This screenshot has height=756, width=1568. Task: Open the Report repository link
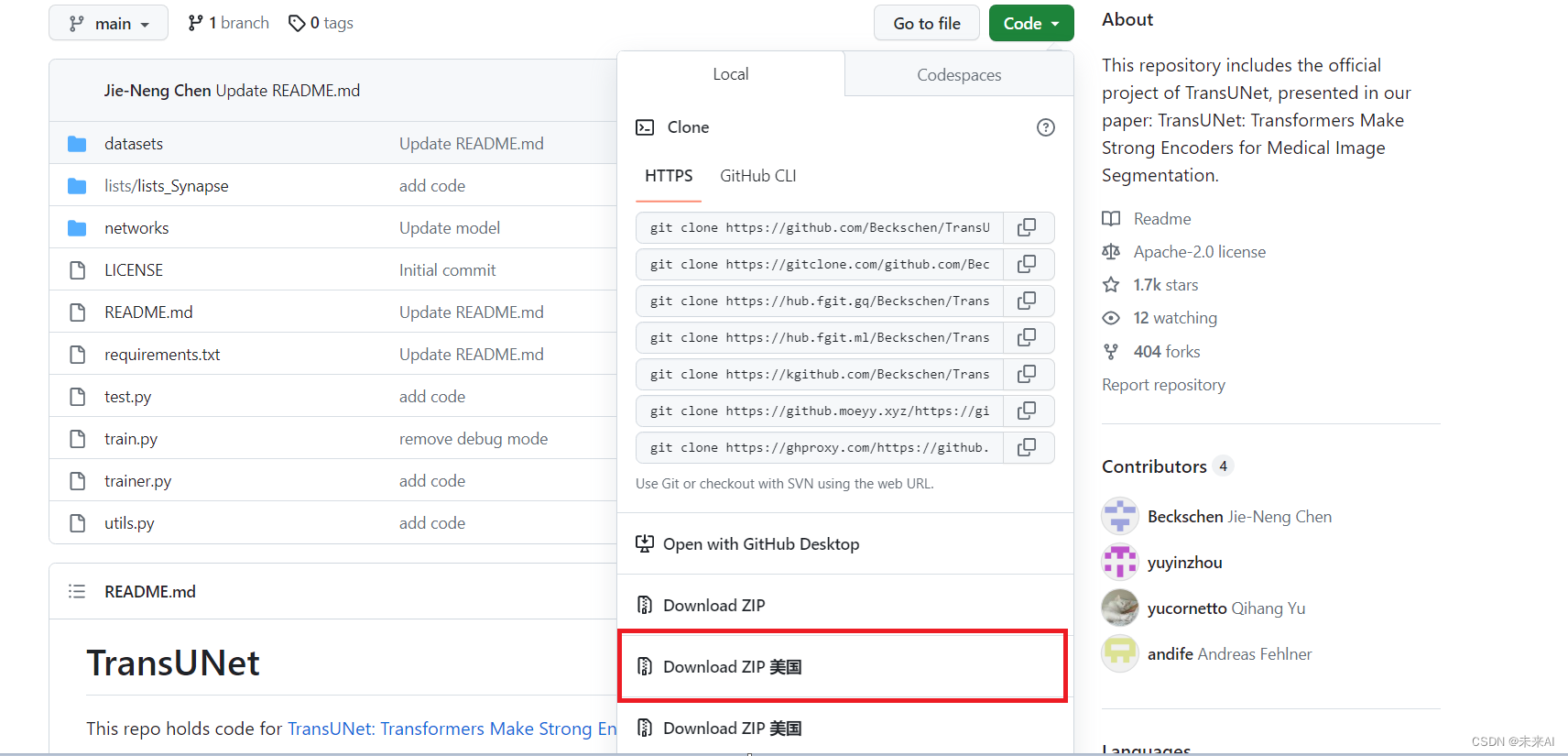tap(1163, 385)
